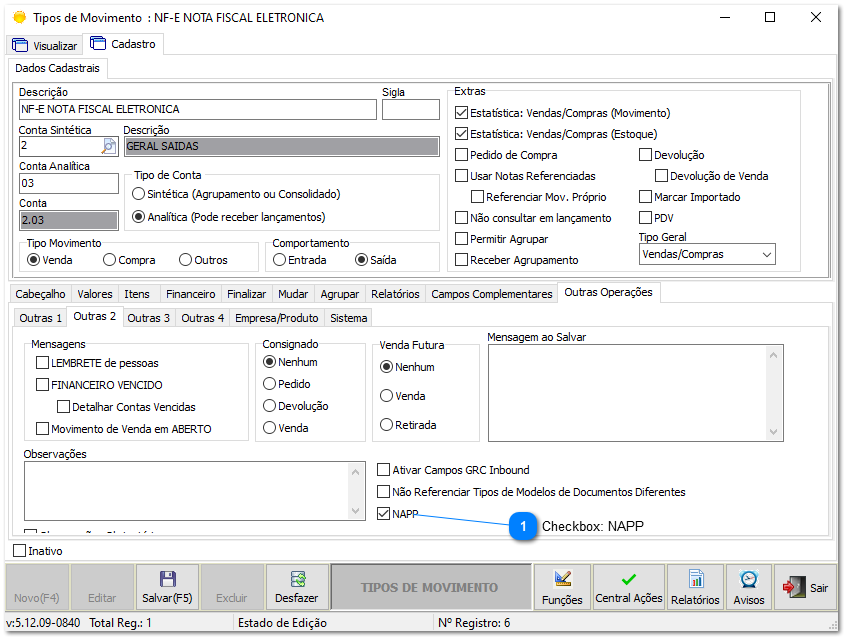Exit the form with the Sair button
Screen dimensions: 847x640
pos(806,586)
